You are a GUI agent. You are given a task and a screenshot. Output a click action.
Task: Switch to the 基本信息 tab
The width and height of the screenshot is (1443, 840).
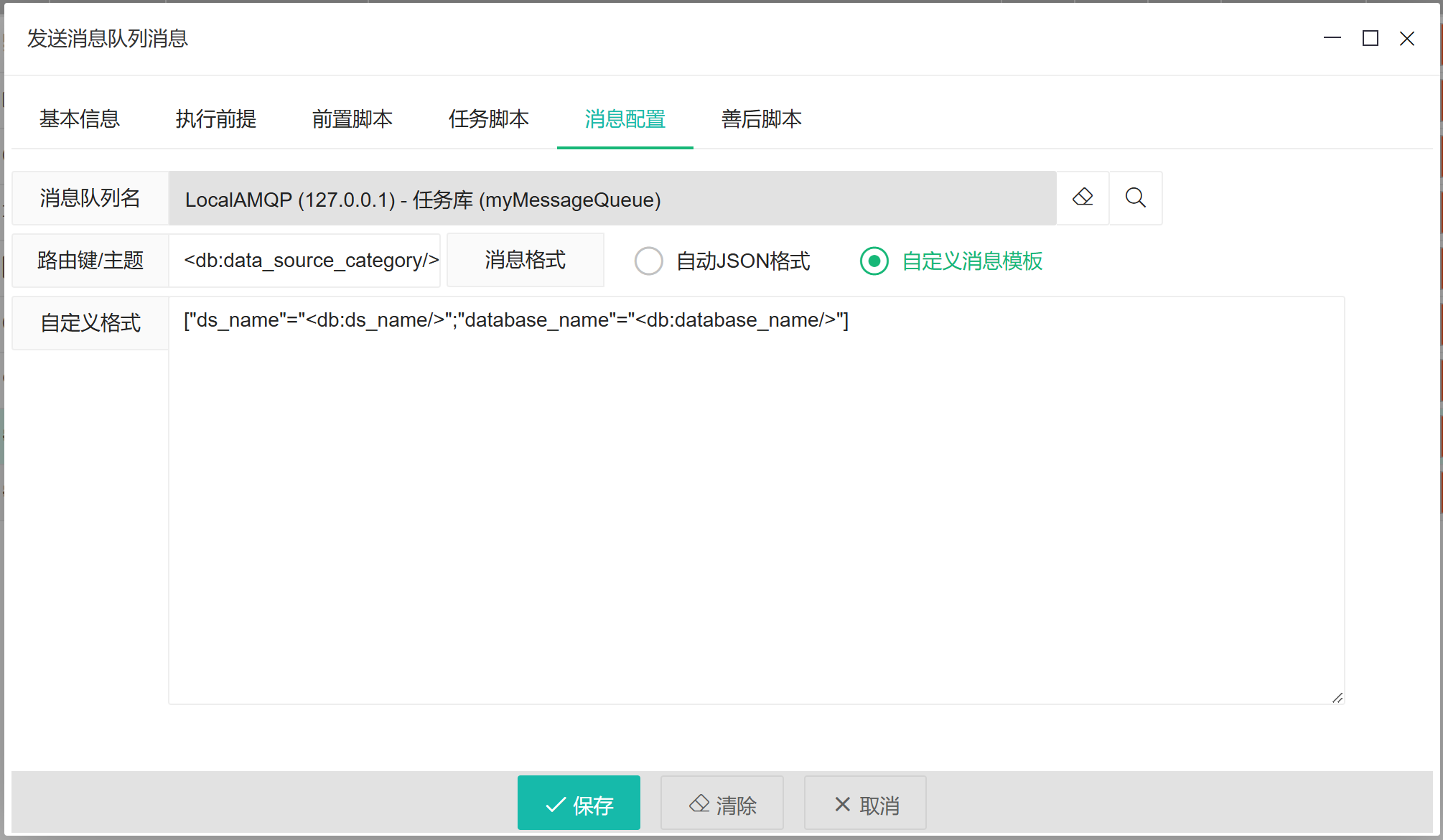point(80,119)
